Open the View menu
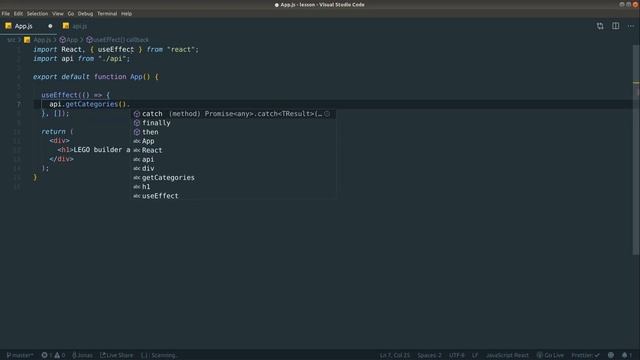 tap(58, 13)
